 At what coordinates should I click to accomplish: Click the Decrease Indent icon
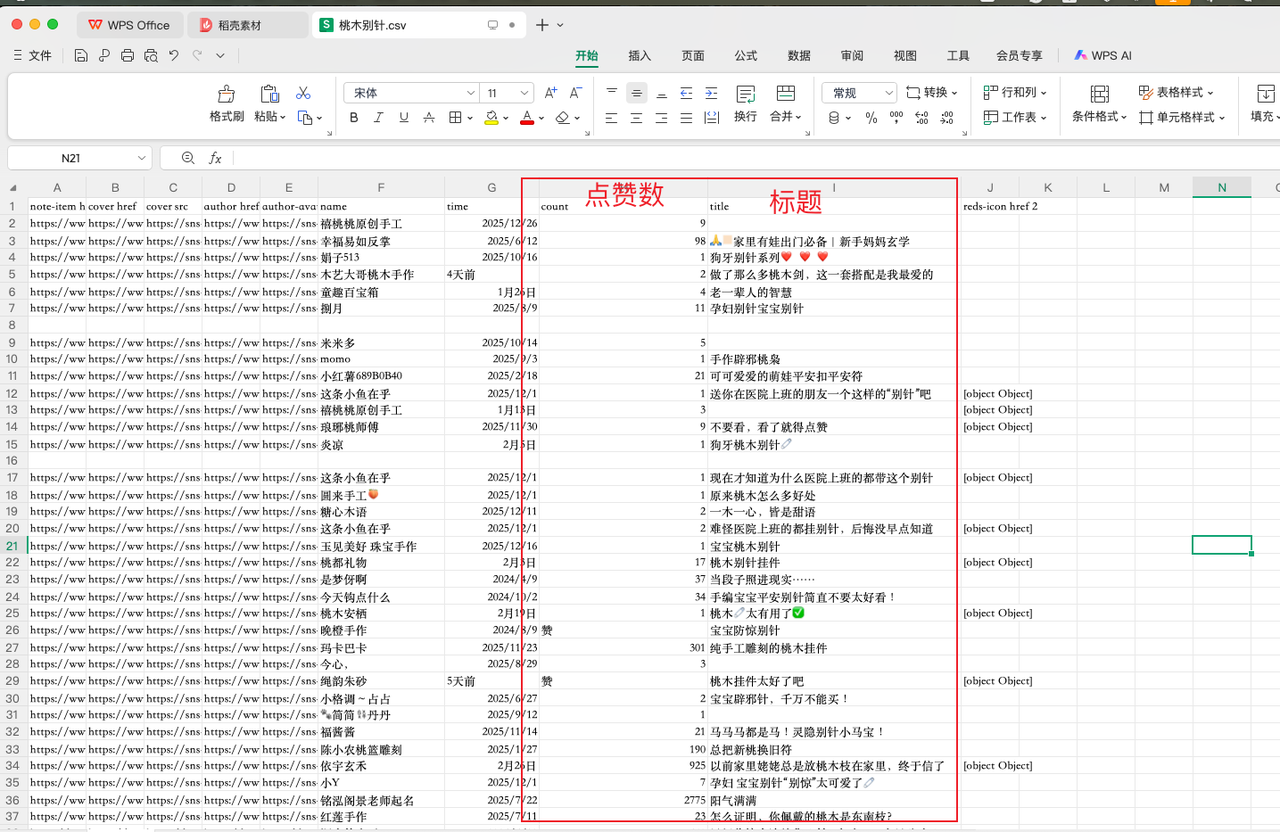(686, 93)
